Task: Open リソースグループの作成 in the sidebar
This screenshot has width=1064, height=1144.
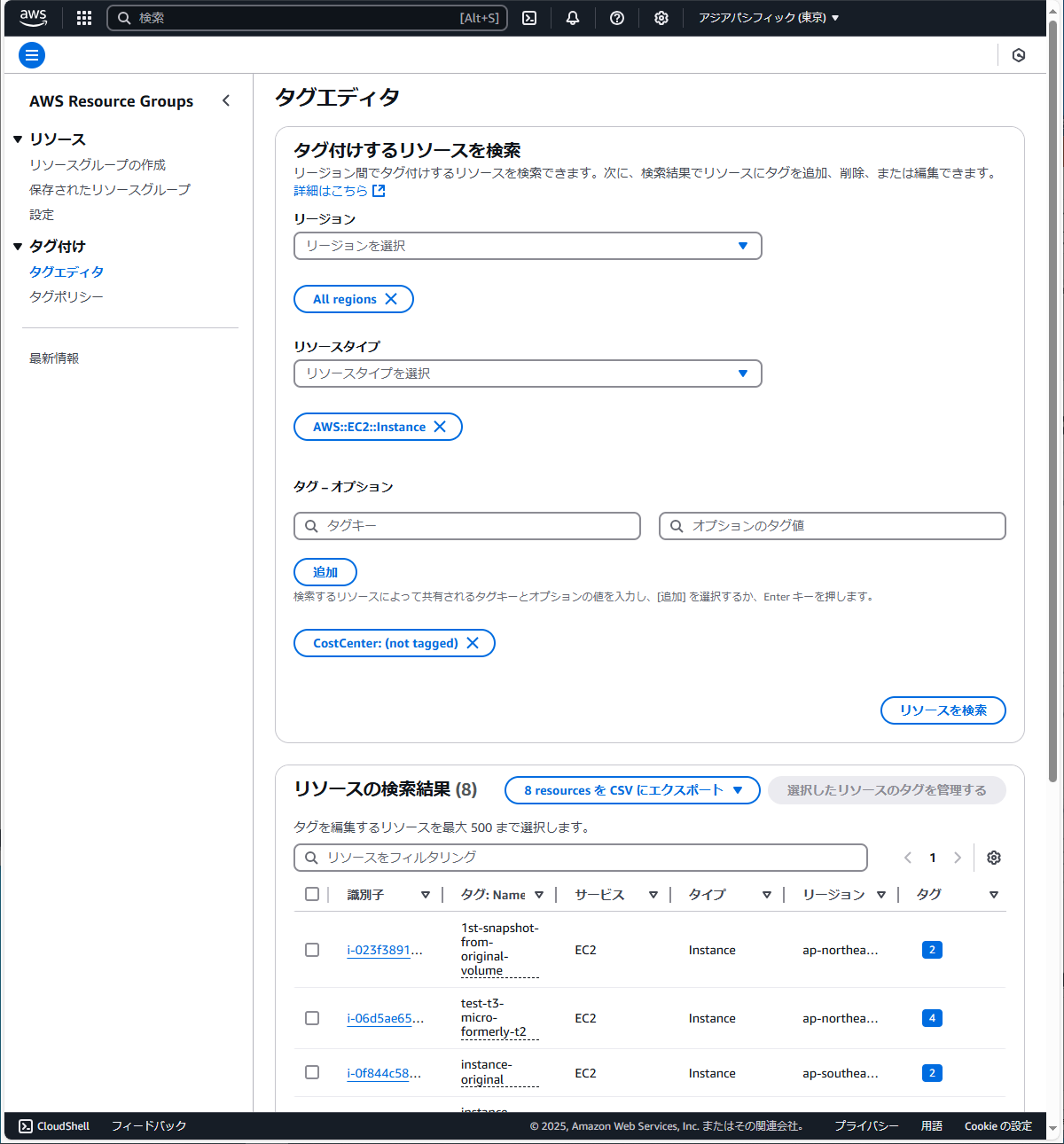Action: pyautogui.click(x=97, y=165)
